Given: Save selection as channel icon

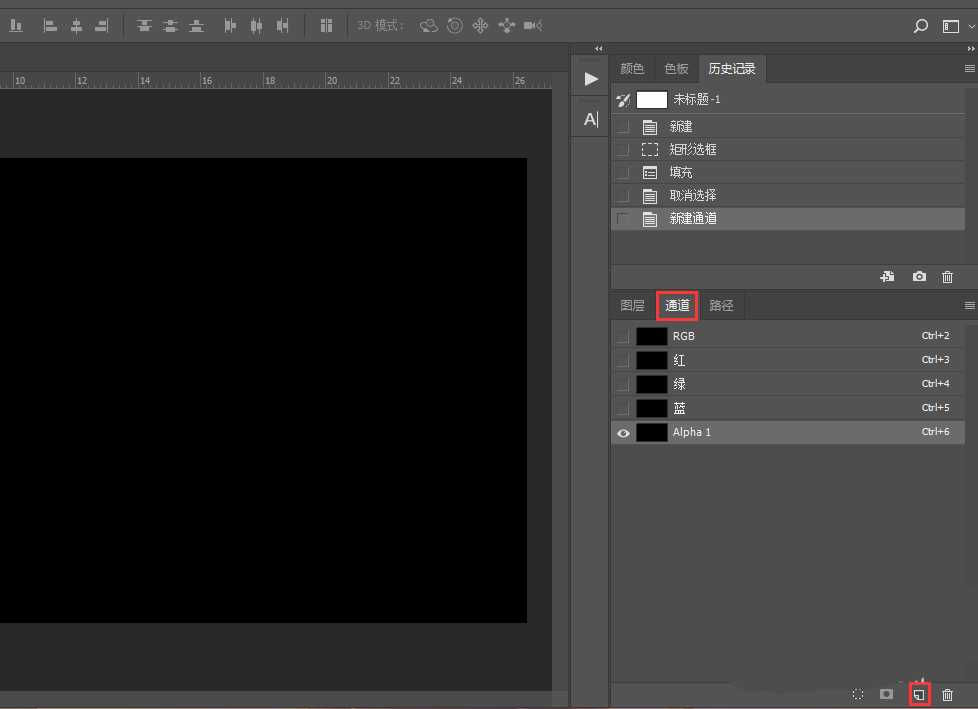Looking at the screenshot, I should pyautogui.click(x=886, y=694).
